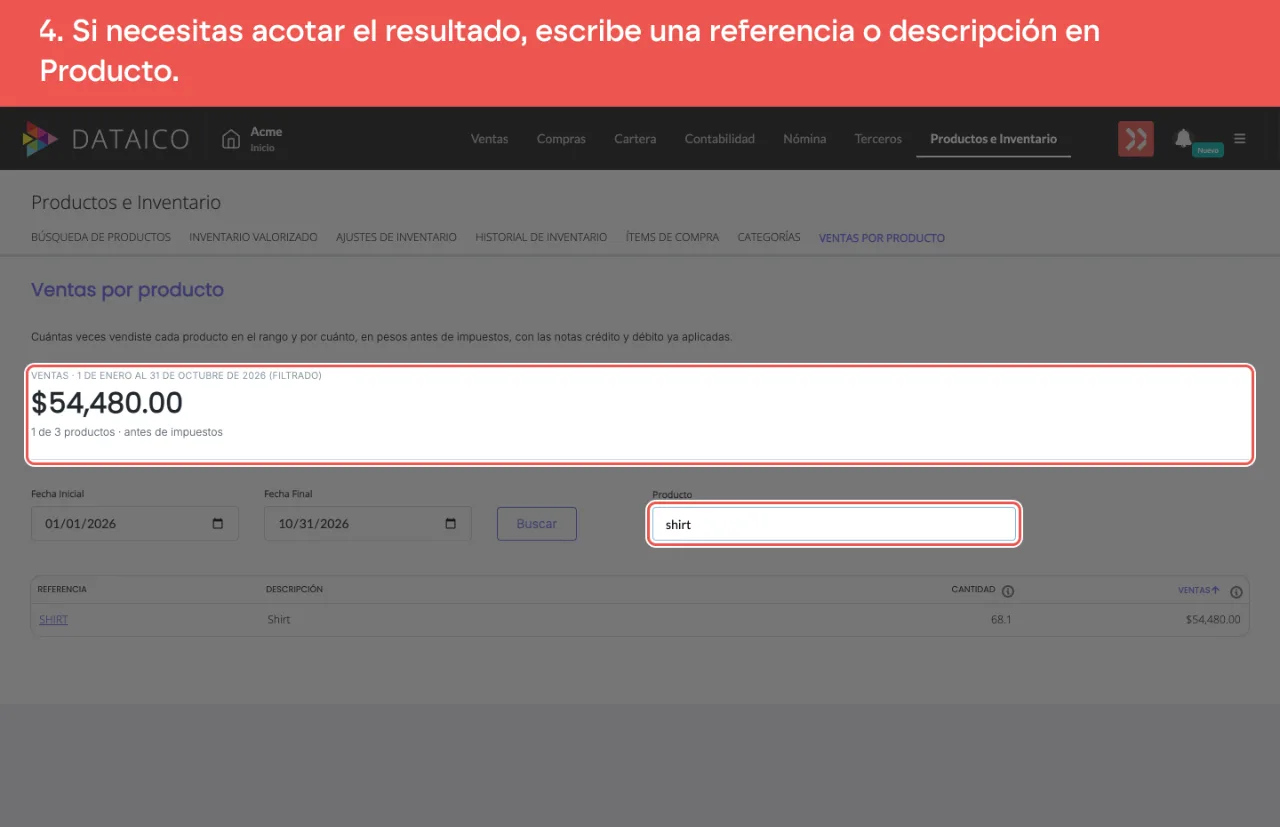
Task: Open the Nómina menu
Action: tap(805, 139)
